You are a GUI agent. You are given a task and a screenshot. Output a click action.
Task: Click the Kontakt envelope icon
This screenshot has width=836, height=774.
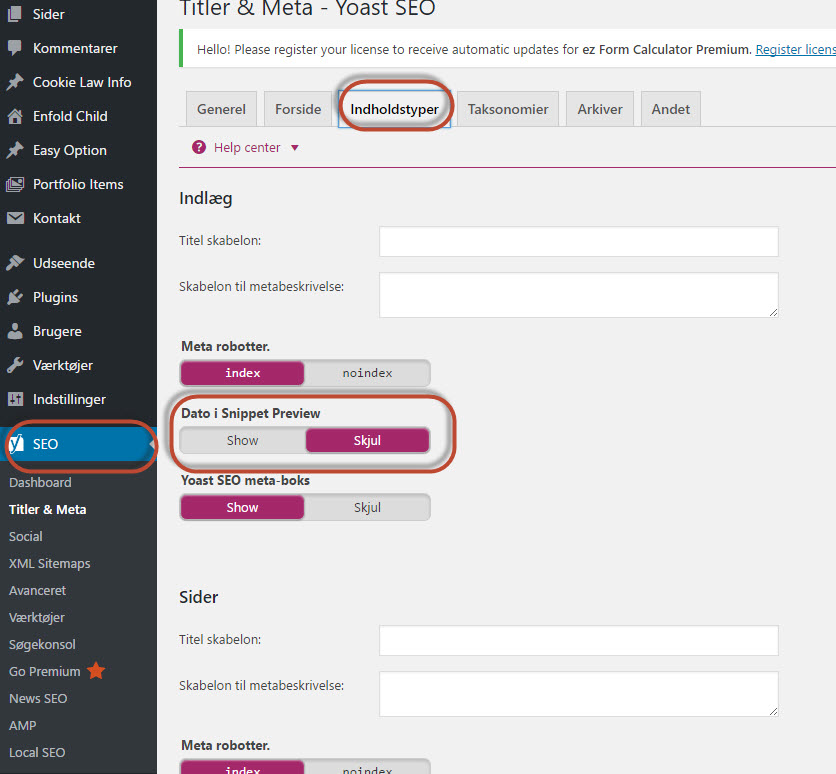pyautogui.click(x=15, y=218)
